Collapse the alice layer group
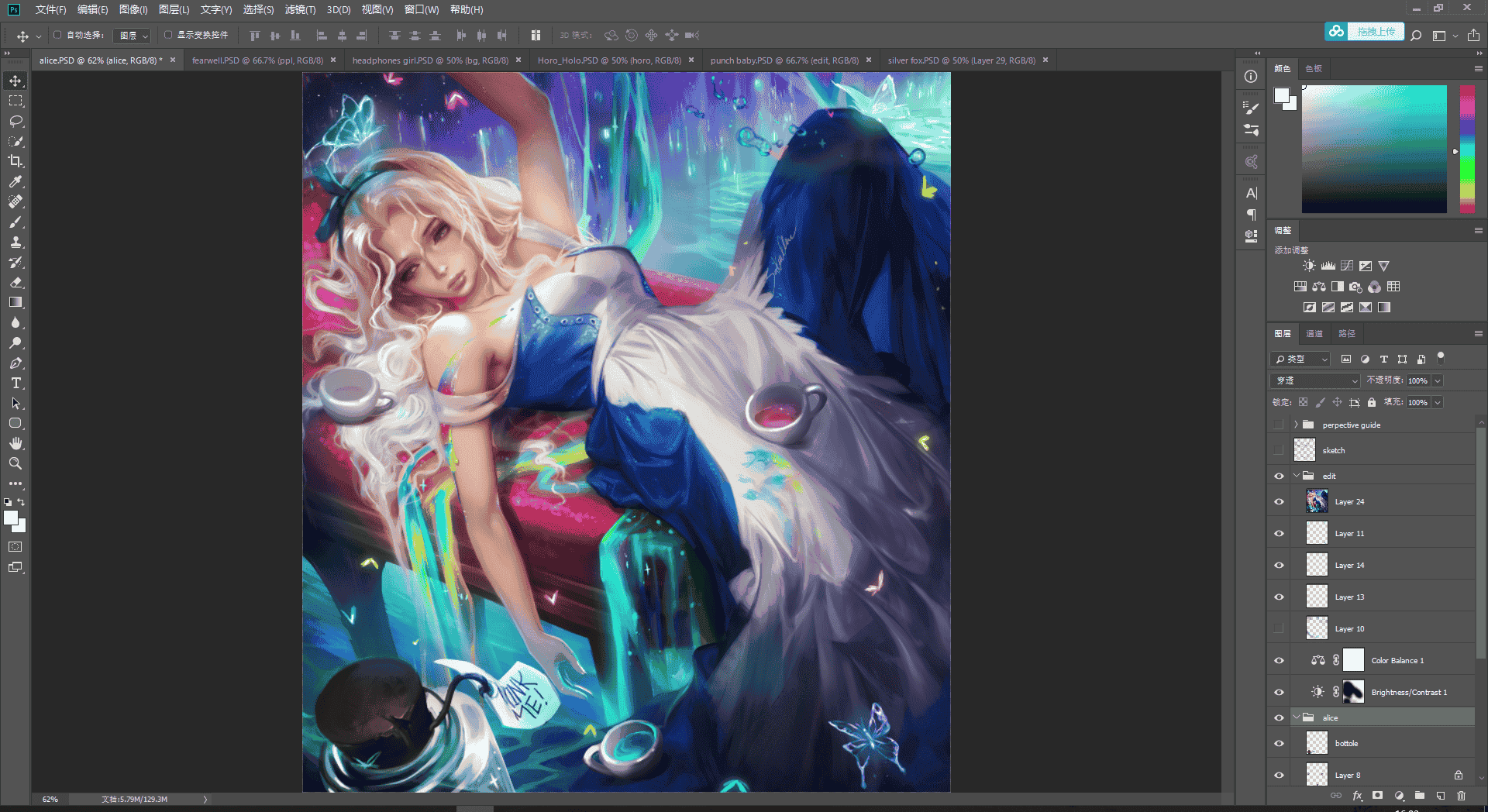Viewport: 1488px width, 812px height. click(x=1296, y=717)
